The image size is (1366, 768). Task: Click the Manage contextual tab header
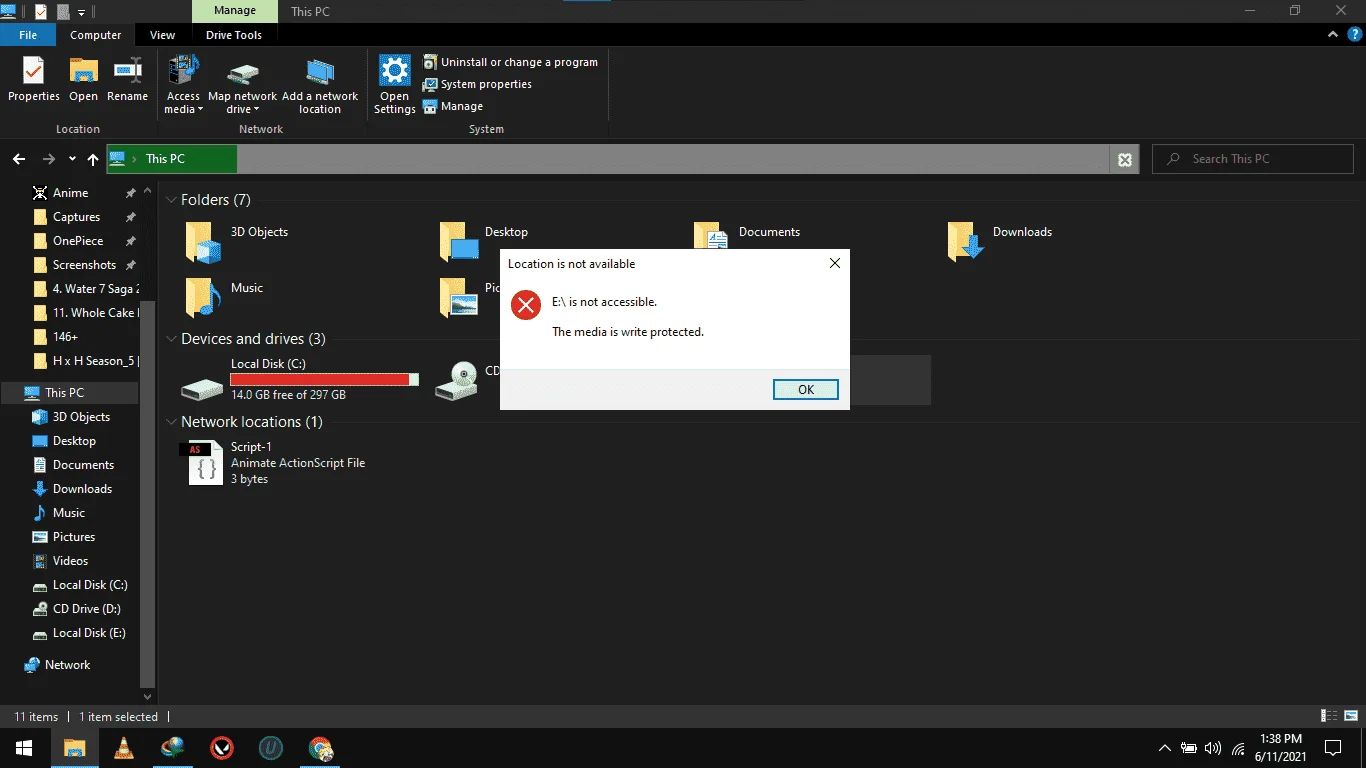pos(233,11)
